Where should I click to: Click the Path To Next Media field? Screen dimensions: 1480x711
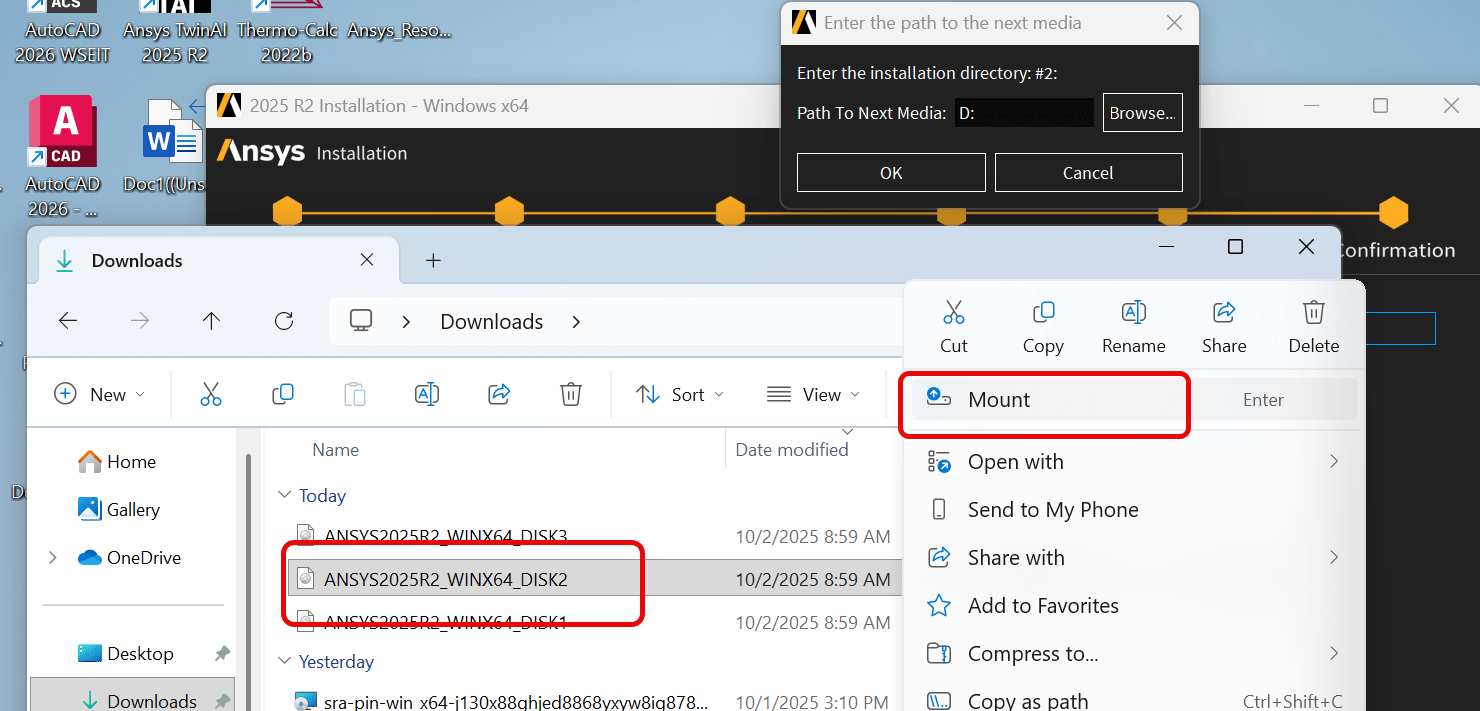point(1023,113)
